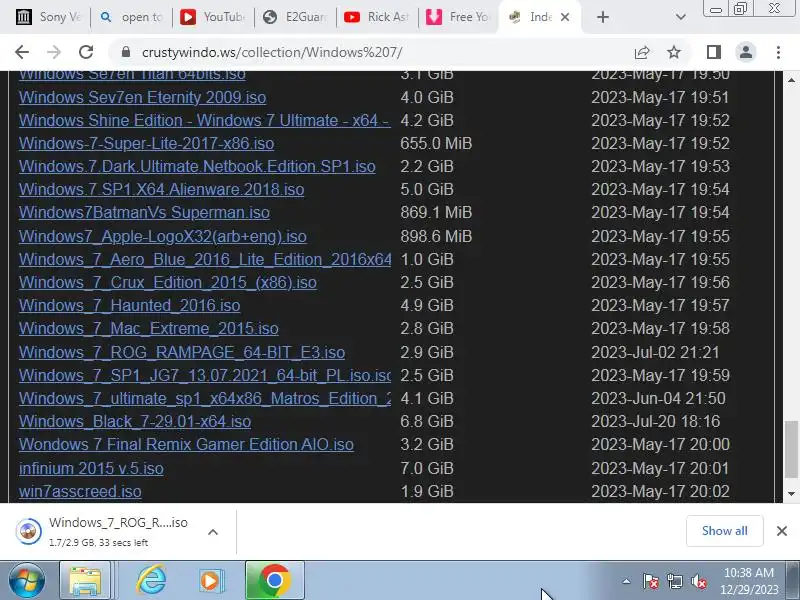Click the page scrollbar up arrow

(x=791, y=80)
